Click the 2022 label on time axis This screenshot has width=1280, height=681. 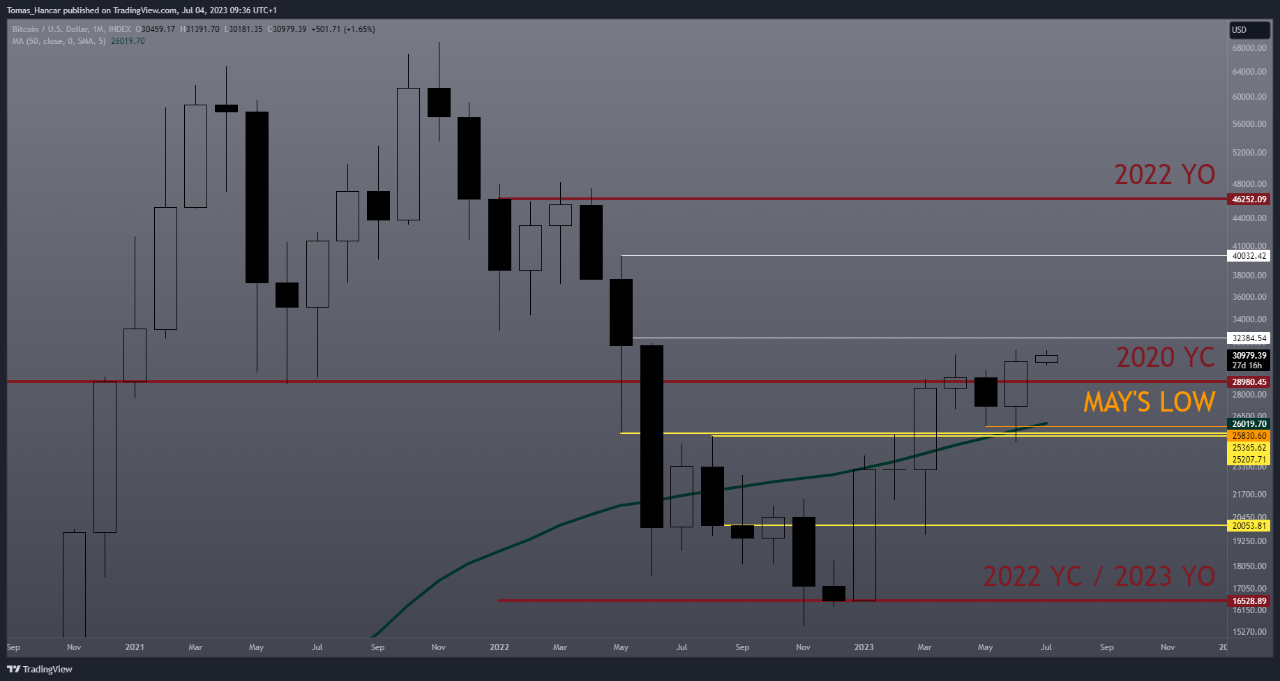tap(500, 647)
